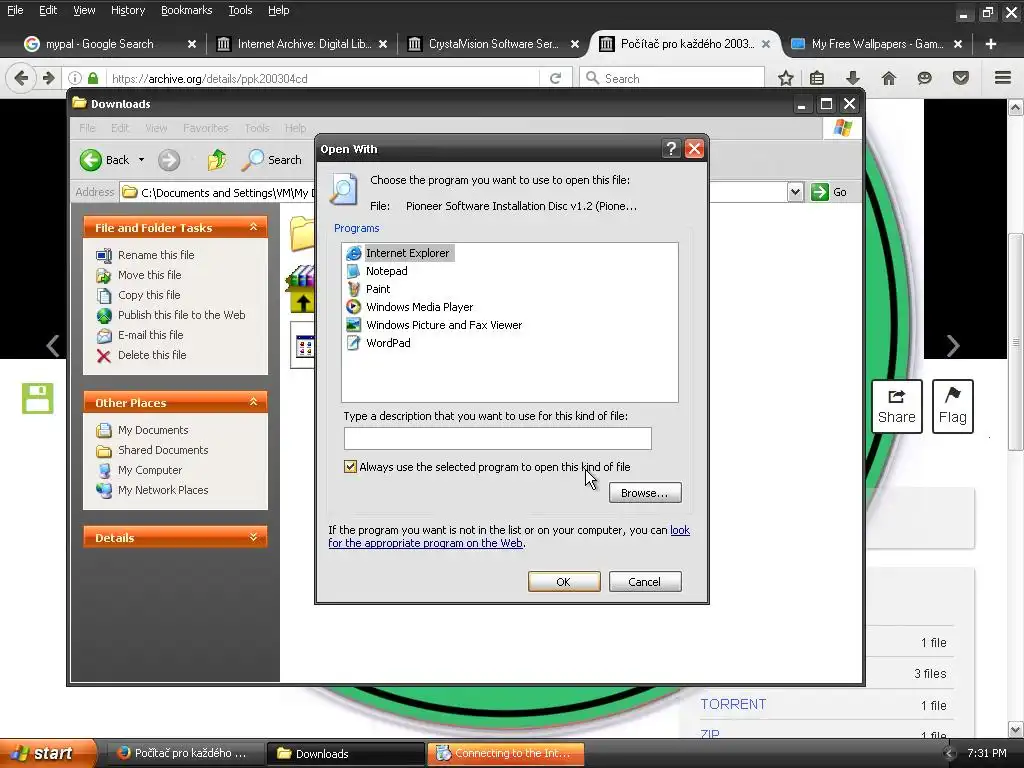Switch to Downloads in the taskbar
This screenshot has height=768, width=1024.
coord(345,754)
